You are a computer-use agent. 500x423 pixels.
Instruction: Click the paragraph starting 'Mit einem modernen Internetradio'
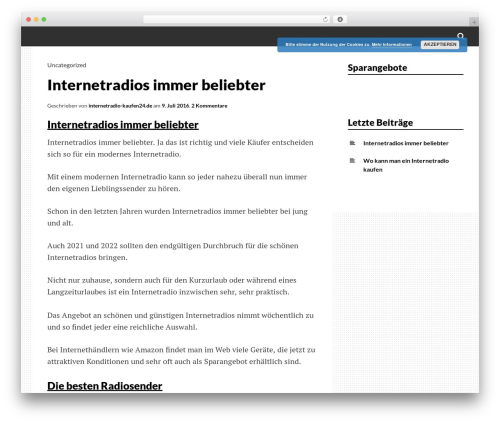click(x=177, y=183)
